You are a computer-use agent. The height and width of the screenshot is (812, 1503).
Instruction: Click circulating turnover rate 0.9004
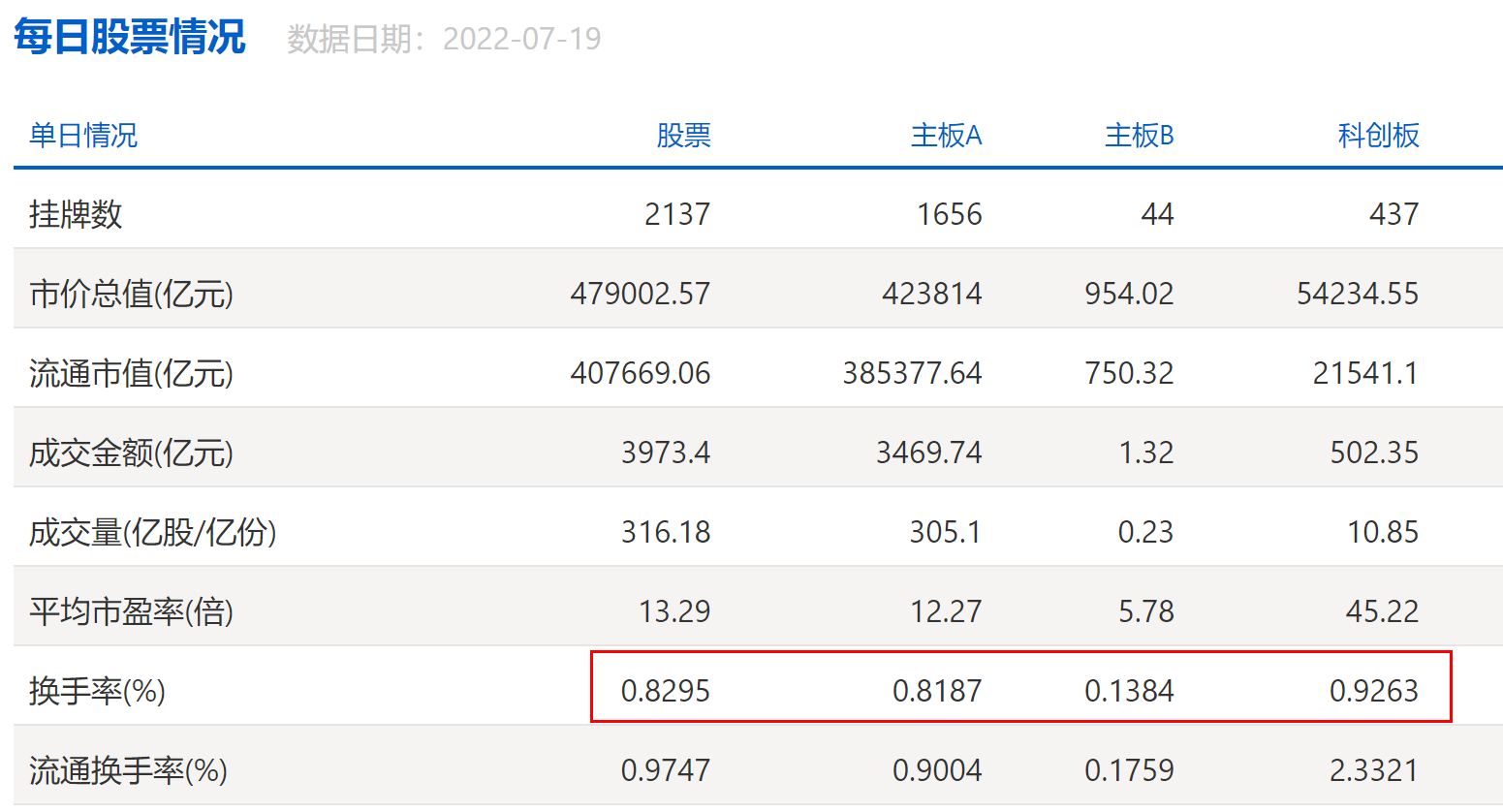[937, 770]
